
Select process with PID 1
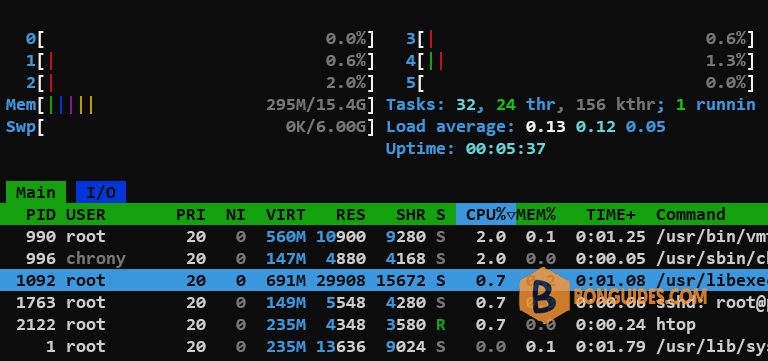[x=384, y=346]
